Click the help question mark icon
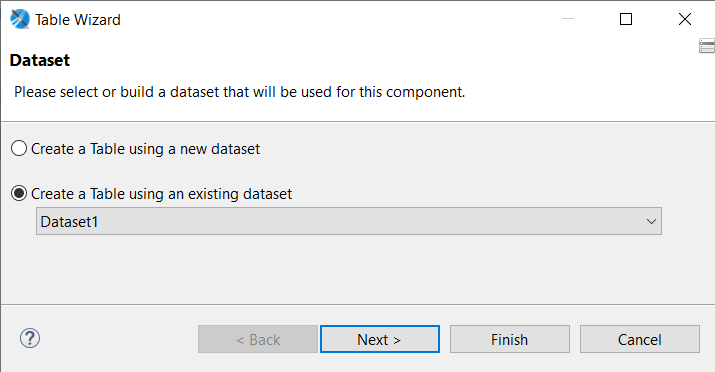The height and width of the screenshot is (372, 715). 30,338
